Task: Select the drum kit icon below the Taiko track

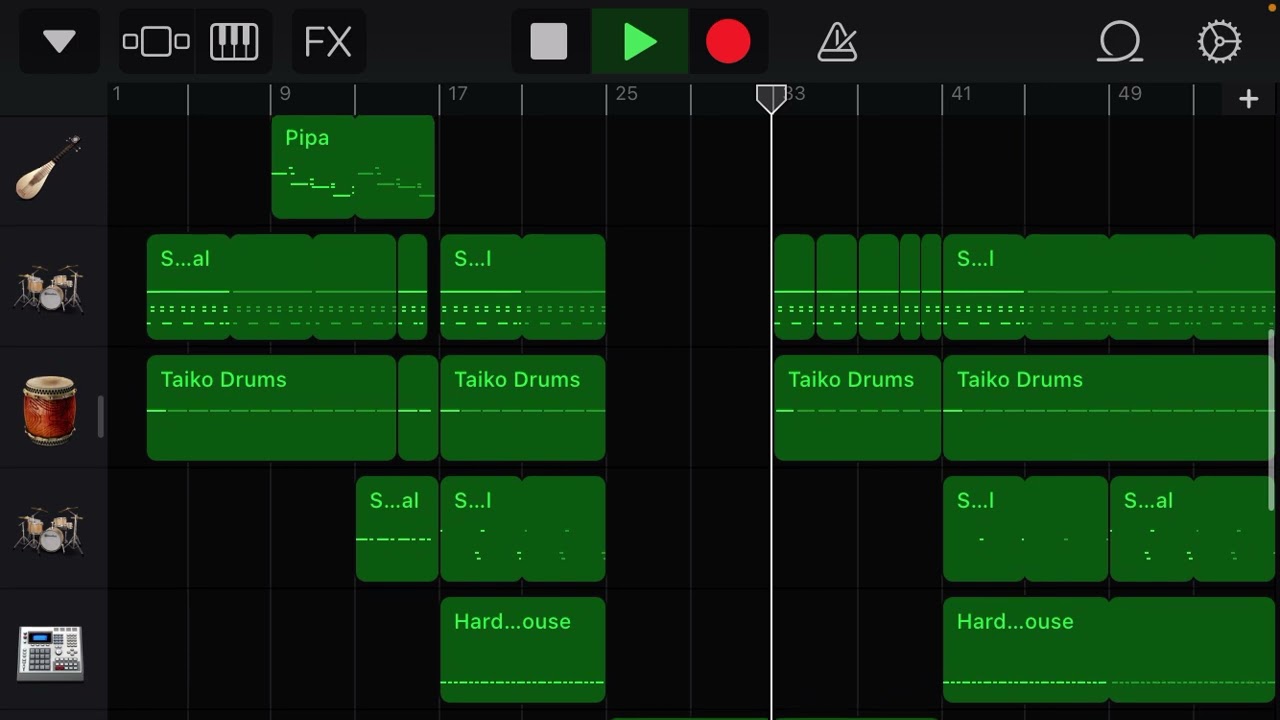Action: click(49, 530)
